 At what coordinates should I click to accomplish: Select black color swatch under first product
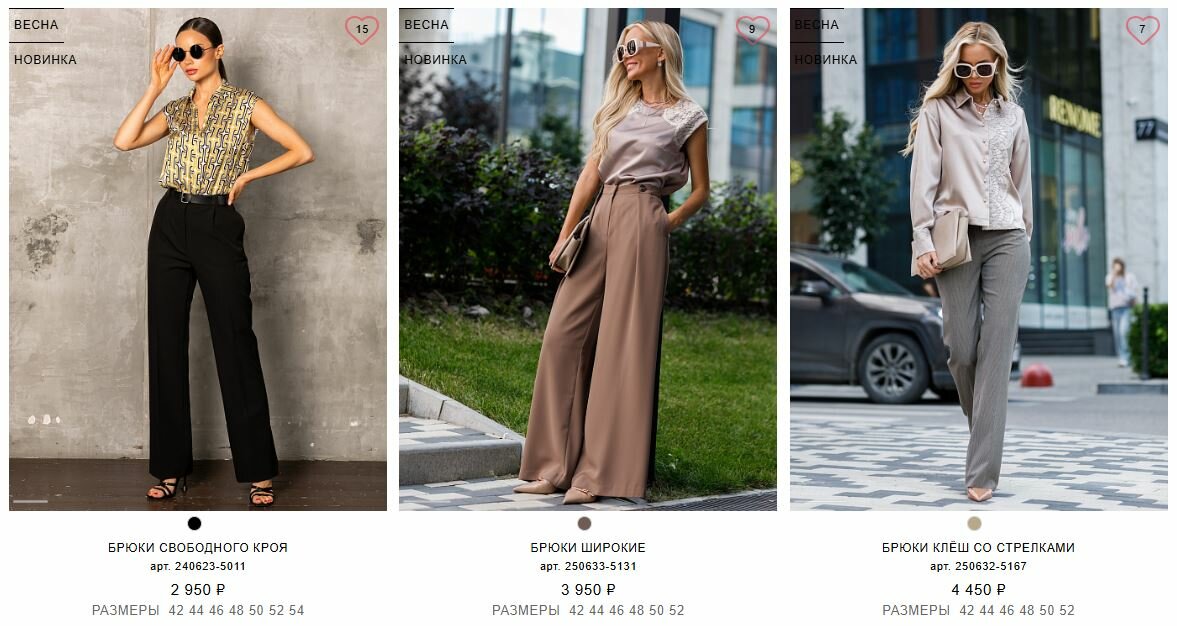click(194, 523)
